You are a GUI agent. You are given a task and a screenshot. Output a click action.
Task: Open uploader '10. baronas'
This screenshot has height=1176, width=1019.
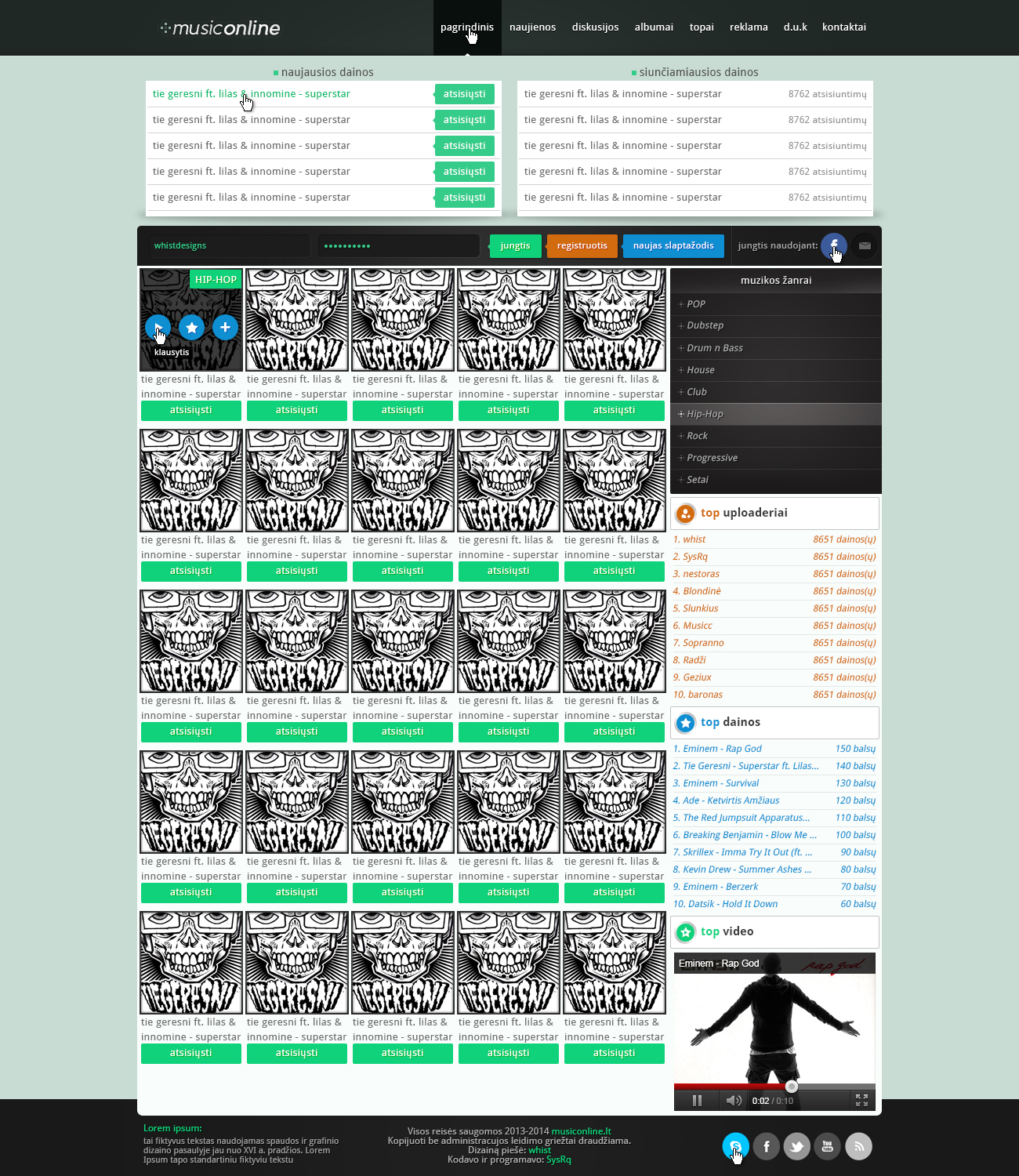[x=698, y=695]
